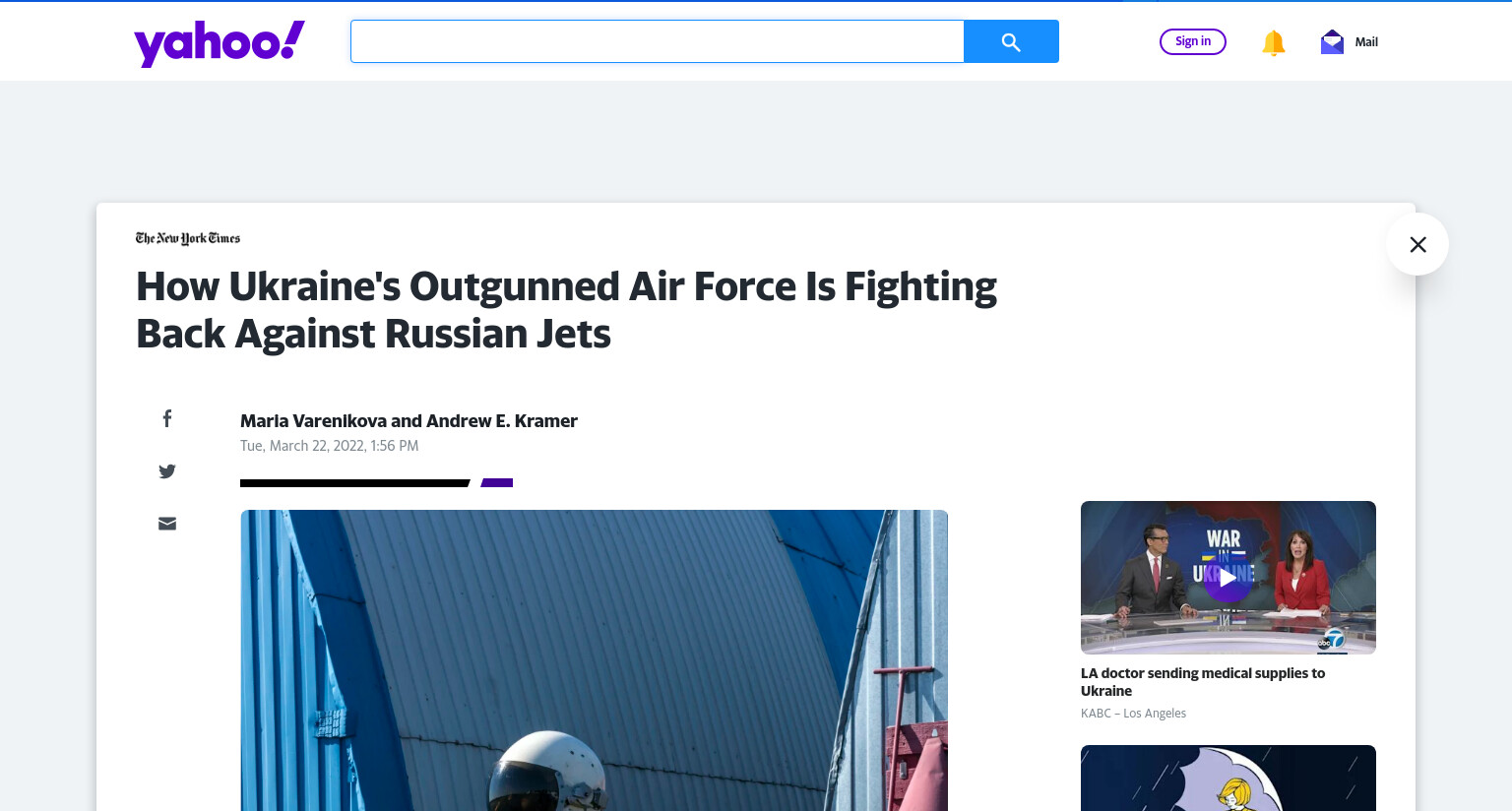Click author names Maria Varenikova and Andrew E. Kramer
The width and height of the screenshot is (1512, 811).
click(x=409, y=421)
